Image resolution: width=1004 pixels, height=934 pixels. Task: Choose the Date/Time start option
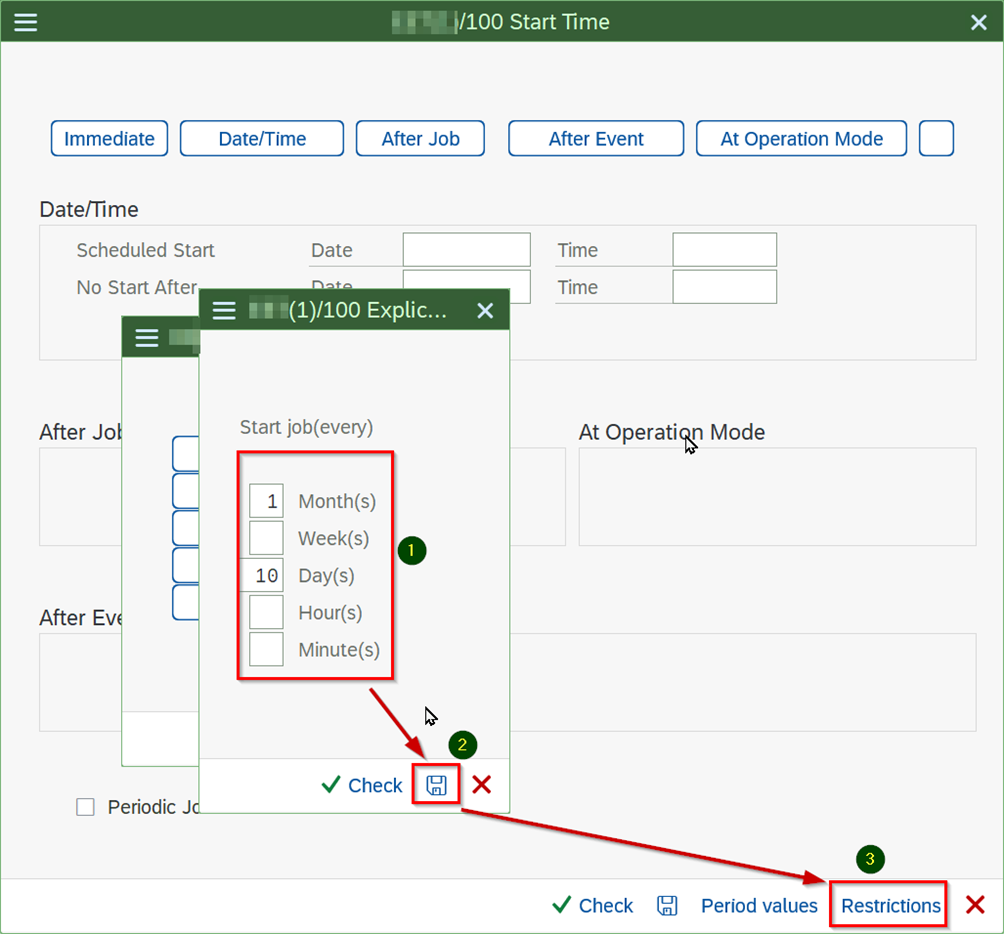pos(262,139)
